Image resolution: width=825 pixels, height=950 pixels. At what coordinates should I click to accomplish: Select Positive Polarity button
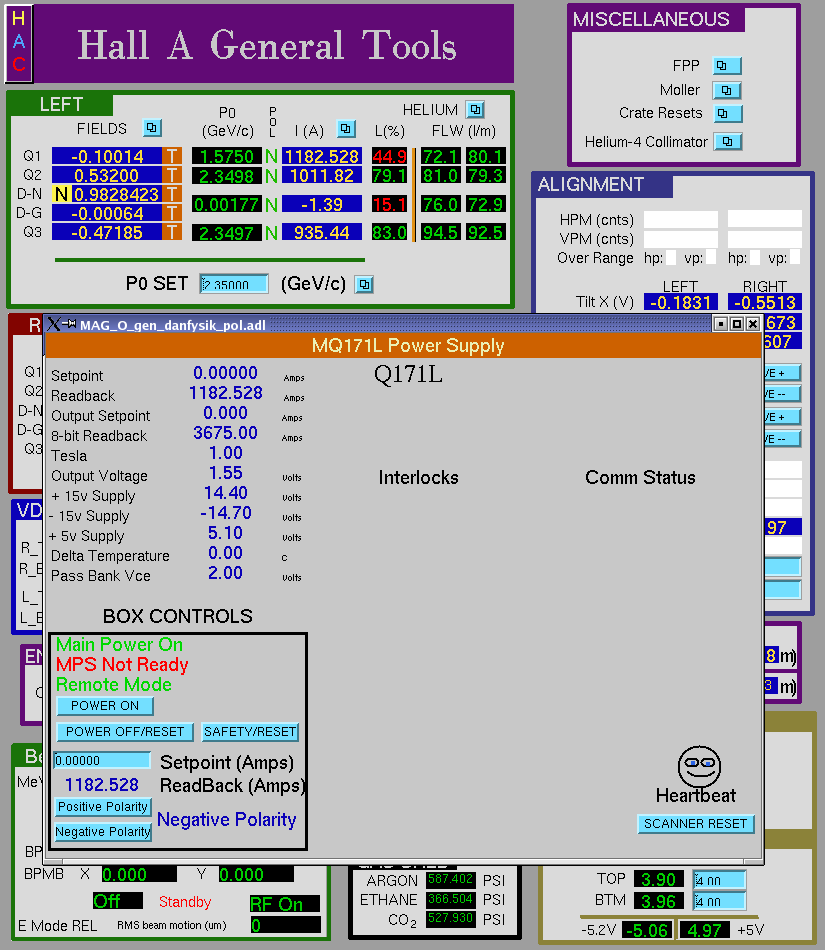click(x=103, y=807)
